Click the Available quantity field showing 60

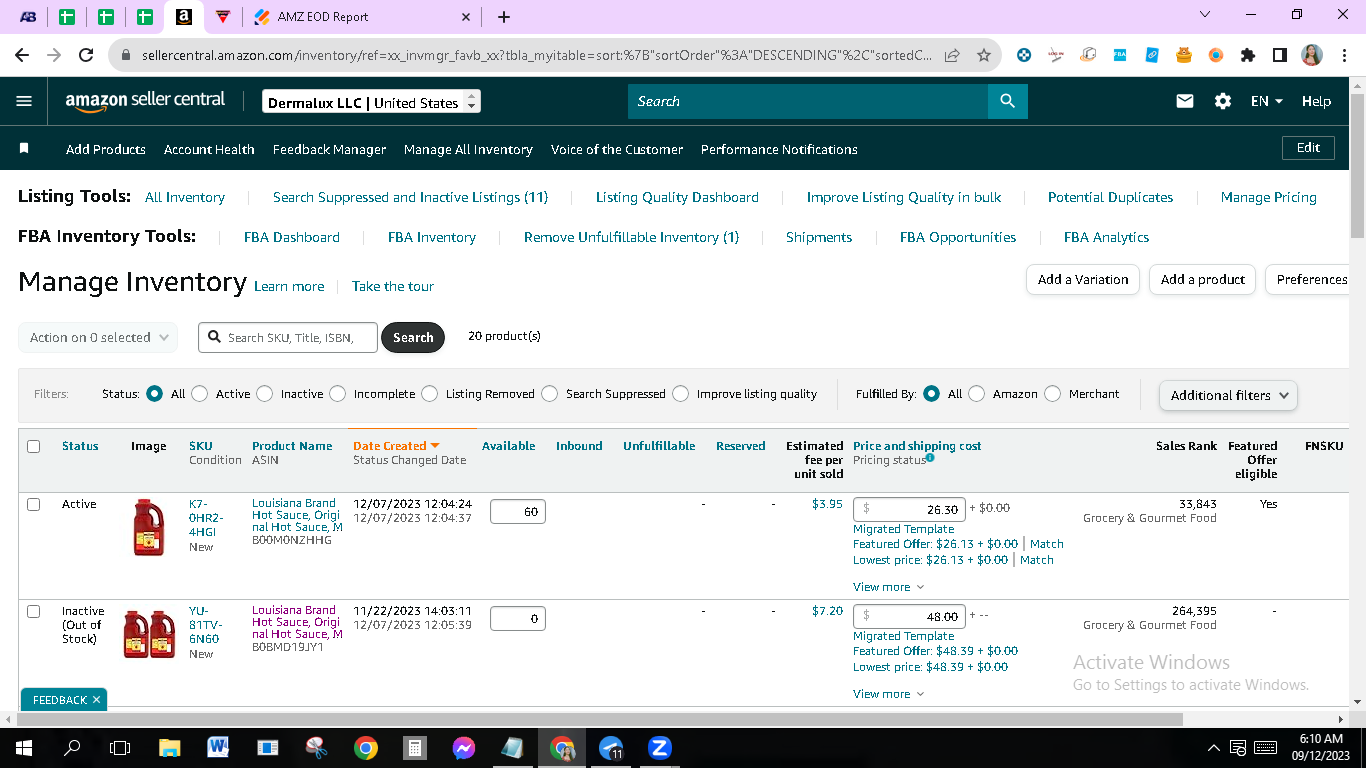518,512
